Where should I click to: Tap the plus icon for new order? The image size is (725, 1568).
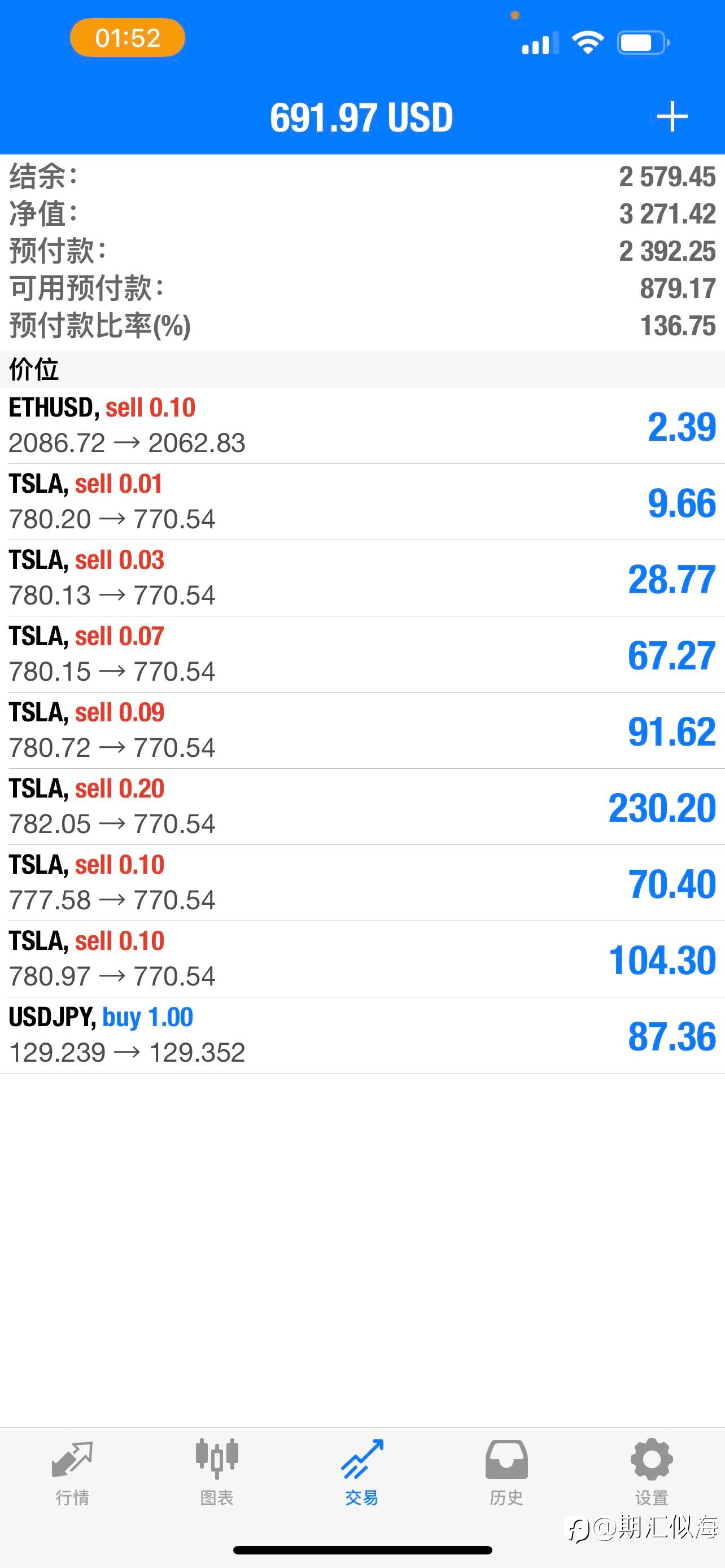[672, 117]
